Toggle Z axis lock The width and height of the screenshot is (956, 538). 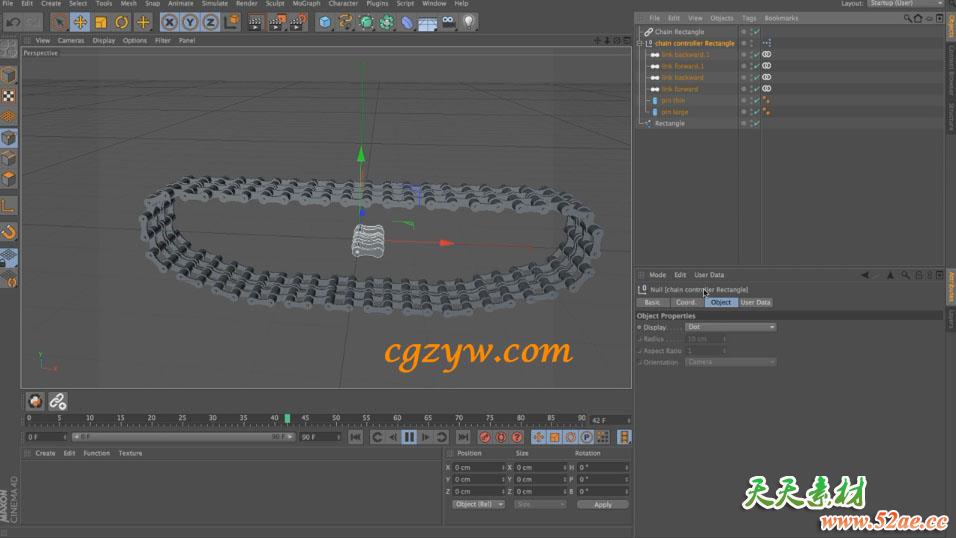pyautogui.click(x=211, y=23)
